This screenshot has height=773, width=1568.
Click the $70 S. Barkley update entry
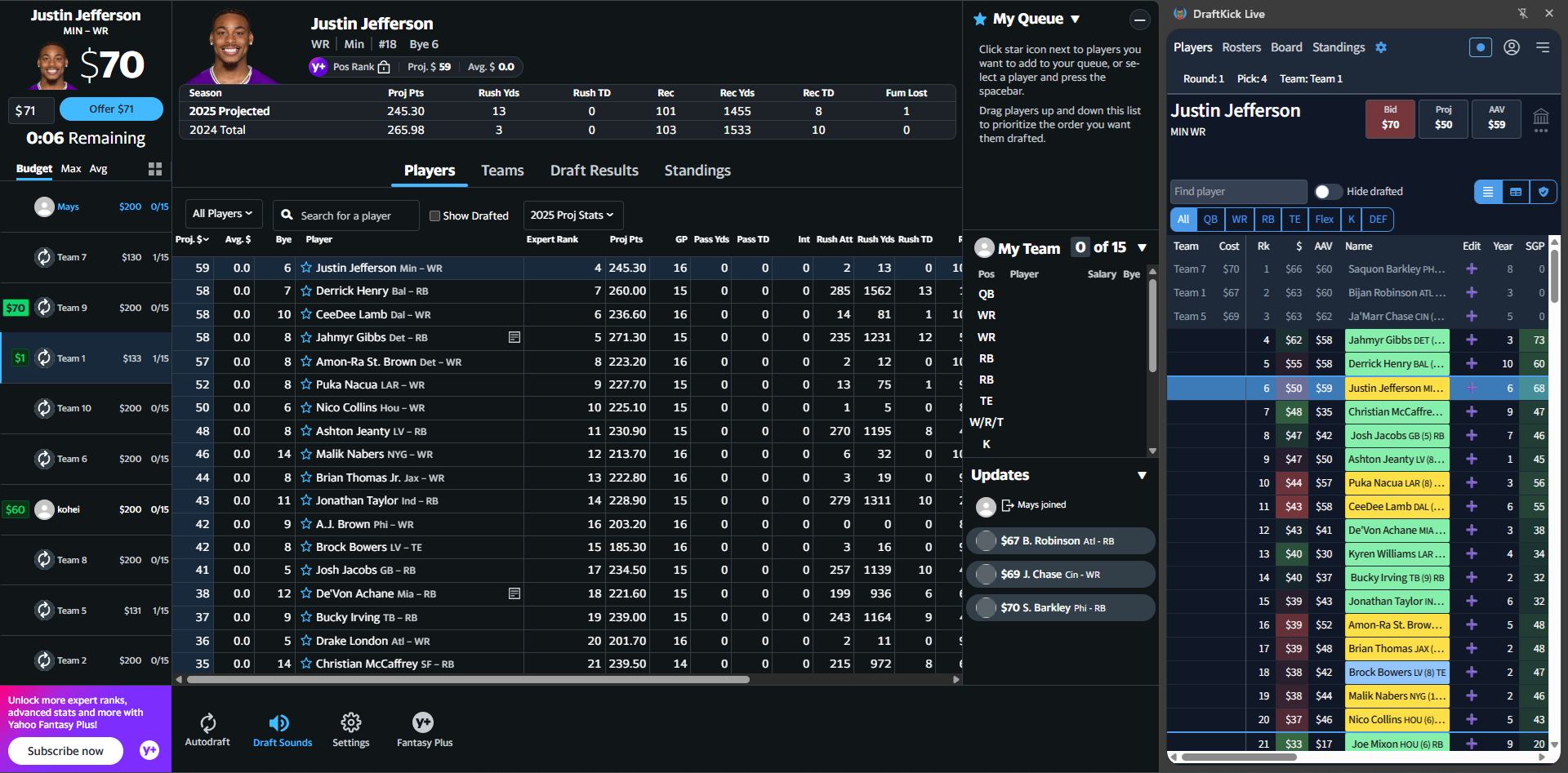coord(1061,607)
